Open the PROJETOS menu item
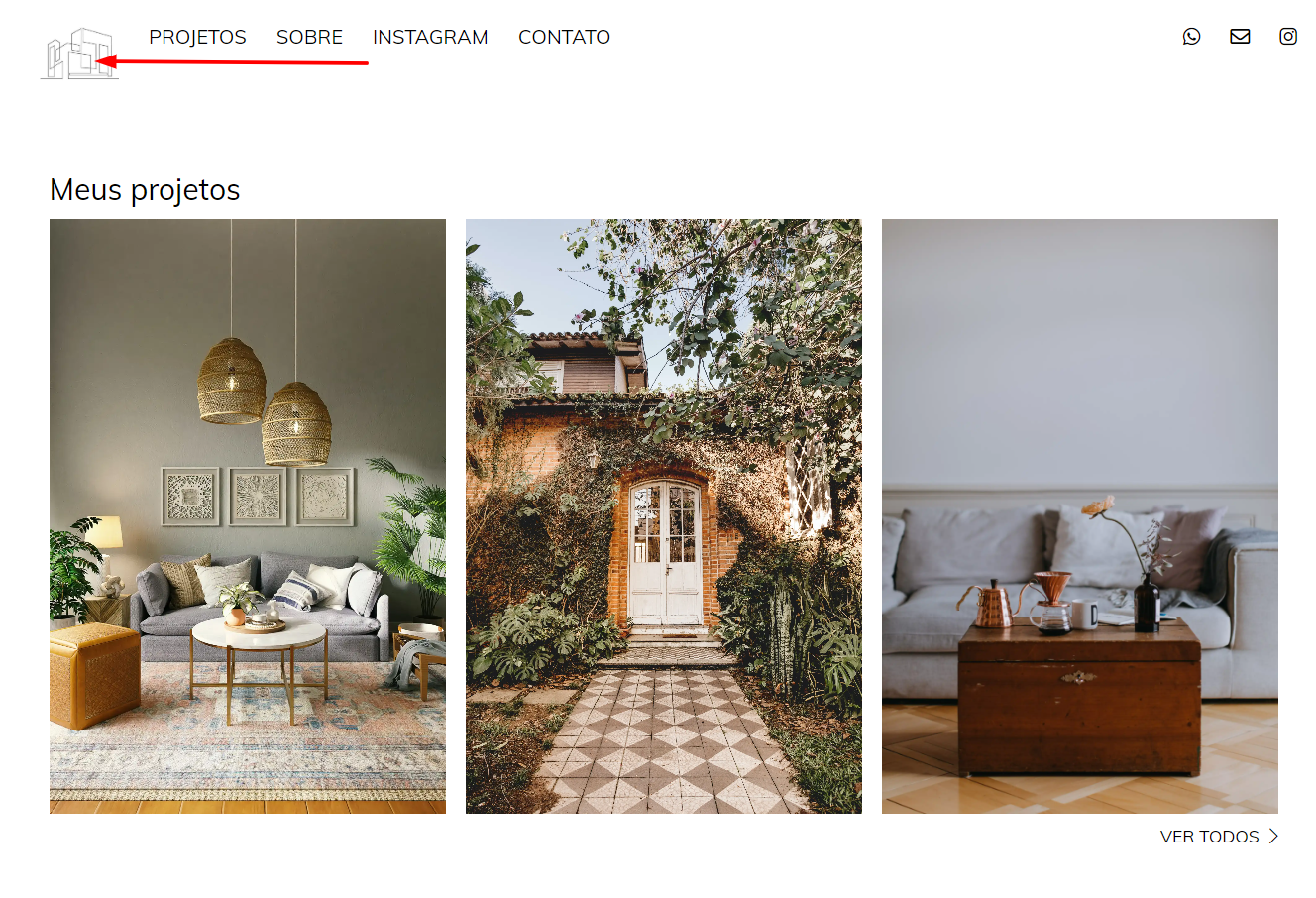The image size is (1316, 898). pyautogui.click(x=197, y=37)
